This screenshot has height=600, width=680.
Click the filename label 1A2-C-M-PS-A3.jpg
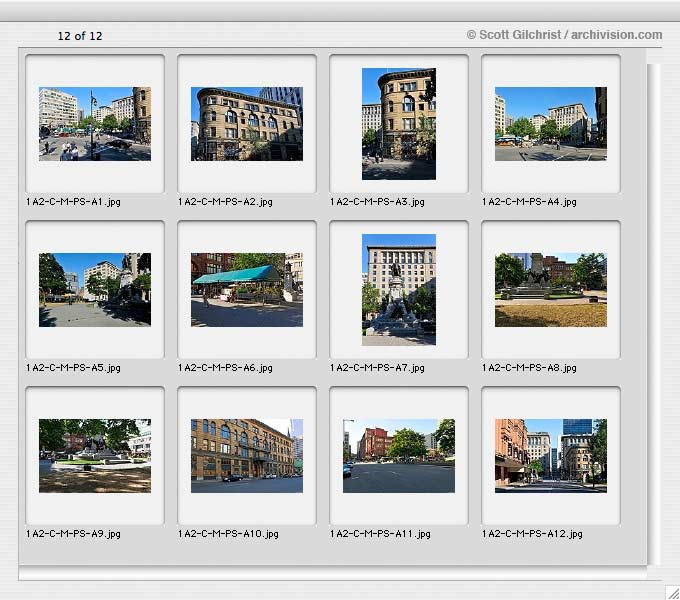[x=377, y=202]
